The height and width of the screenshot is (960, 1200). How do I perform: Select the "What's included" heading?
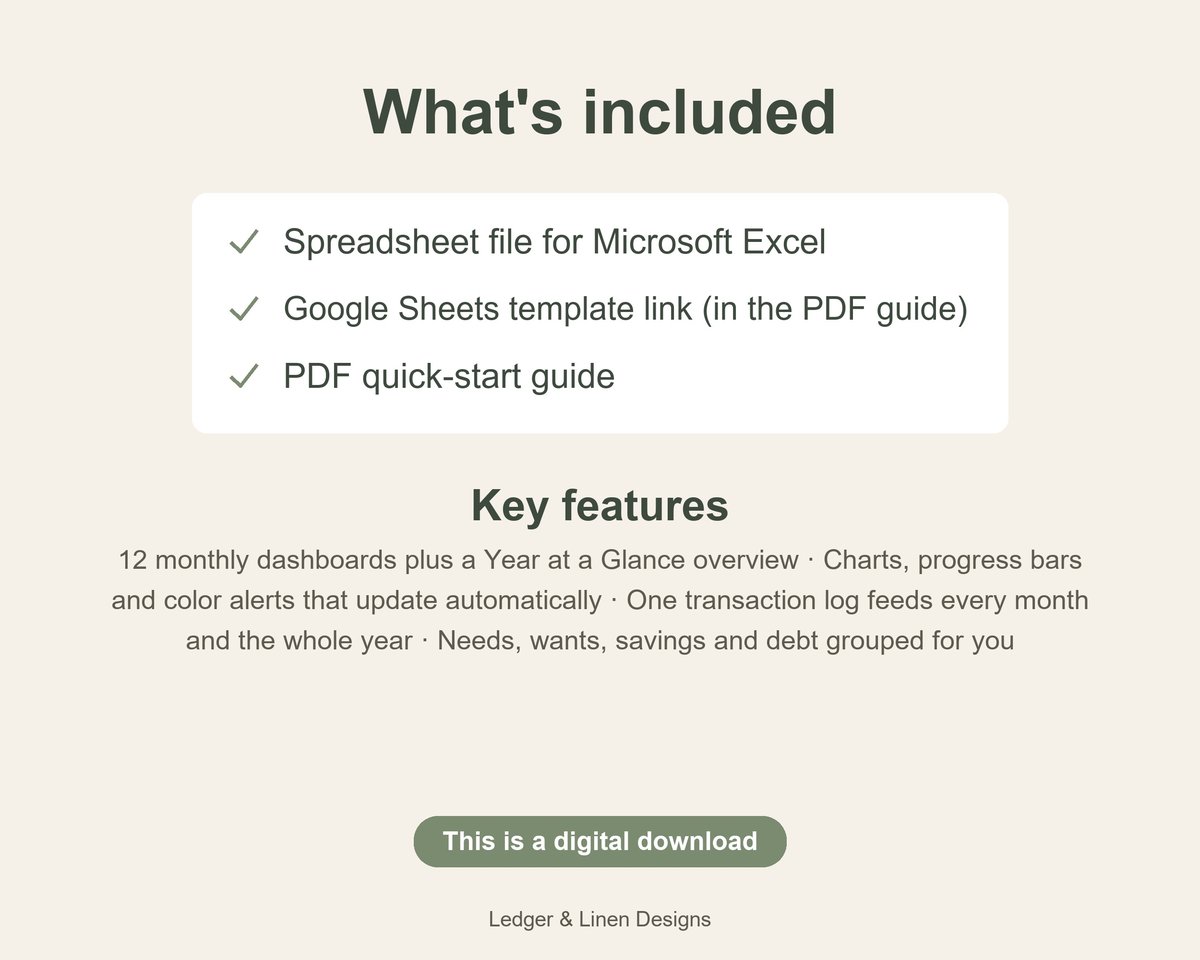point(599,111)
